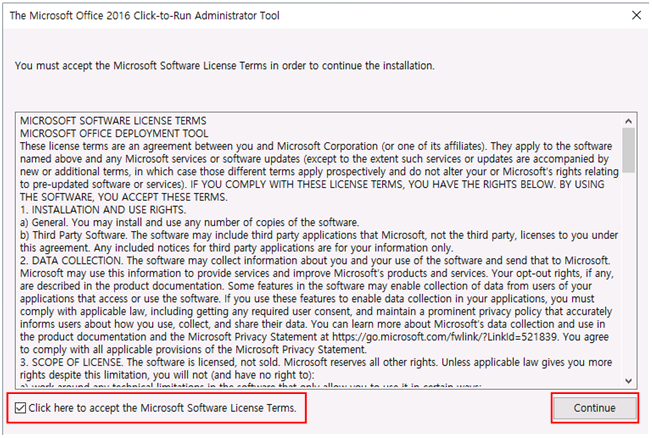Screen dimensions: 652x438
Task: Click the "a) General. You may install" line
Action: (190, 222)
